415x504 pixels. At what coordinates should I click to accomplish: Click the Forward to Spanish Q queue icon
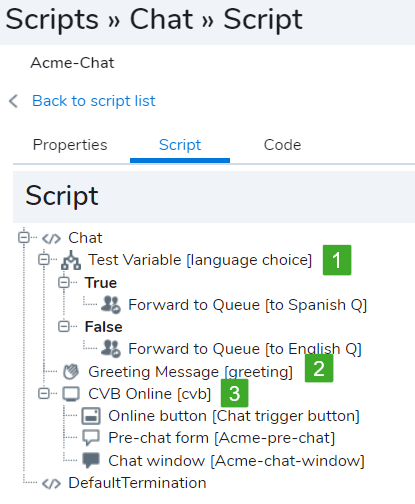point(111,305)
